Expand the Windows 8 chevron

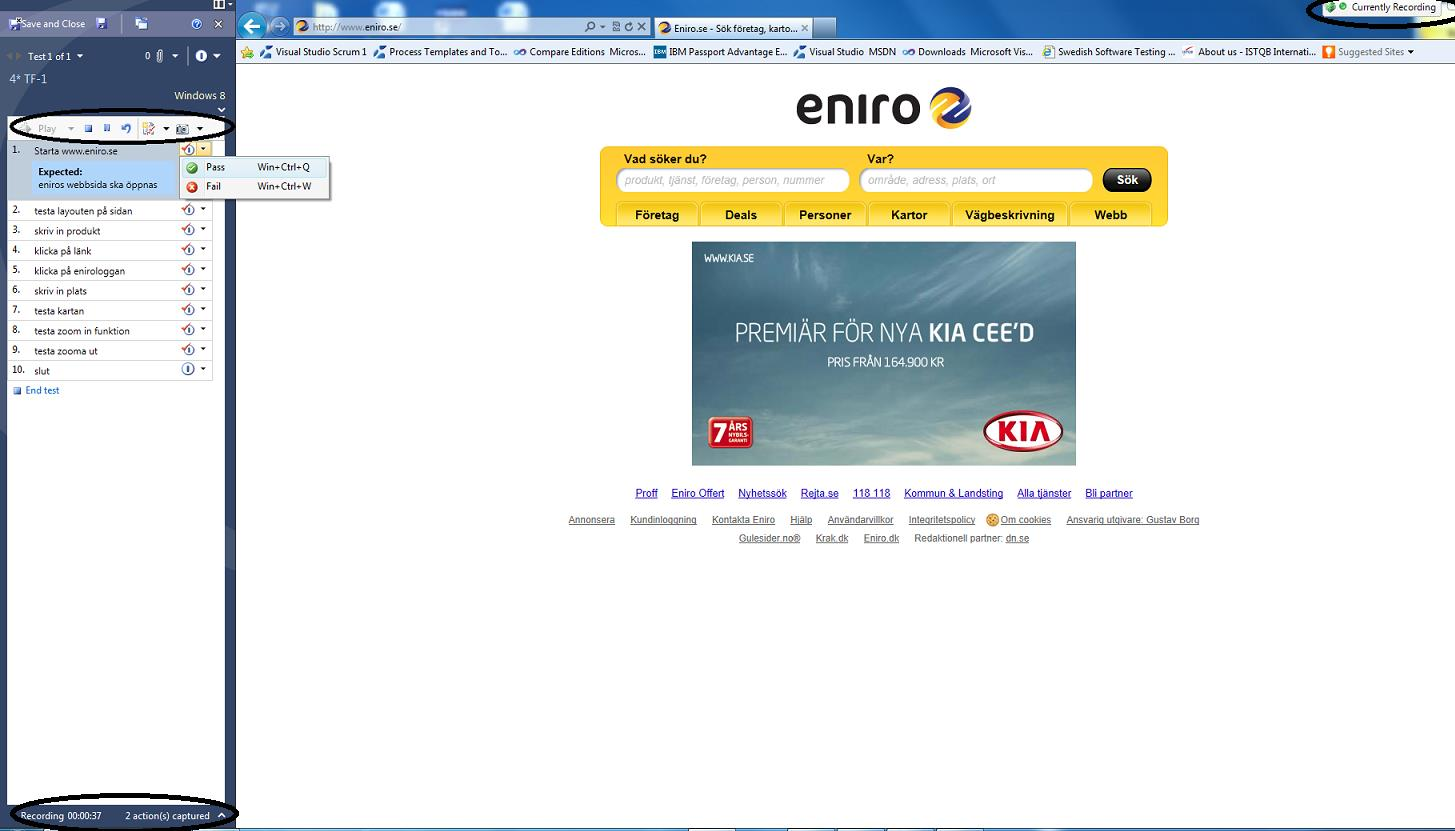[221, 110]
